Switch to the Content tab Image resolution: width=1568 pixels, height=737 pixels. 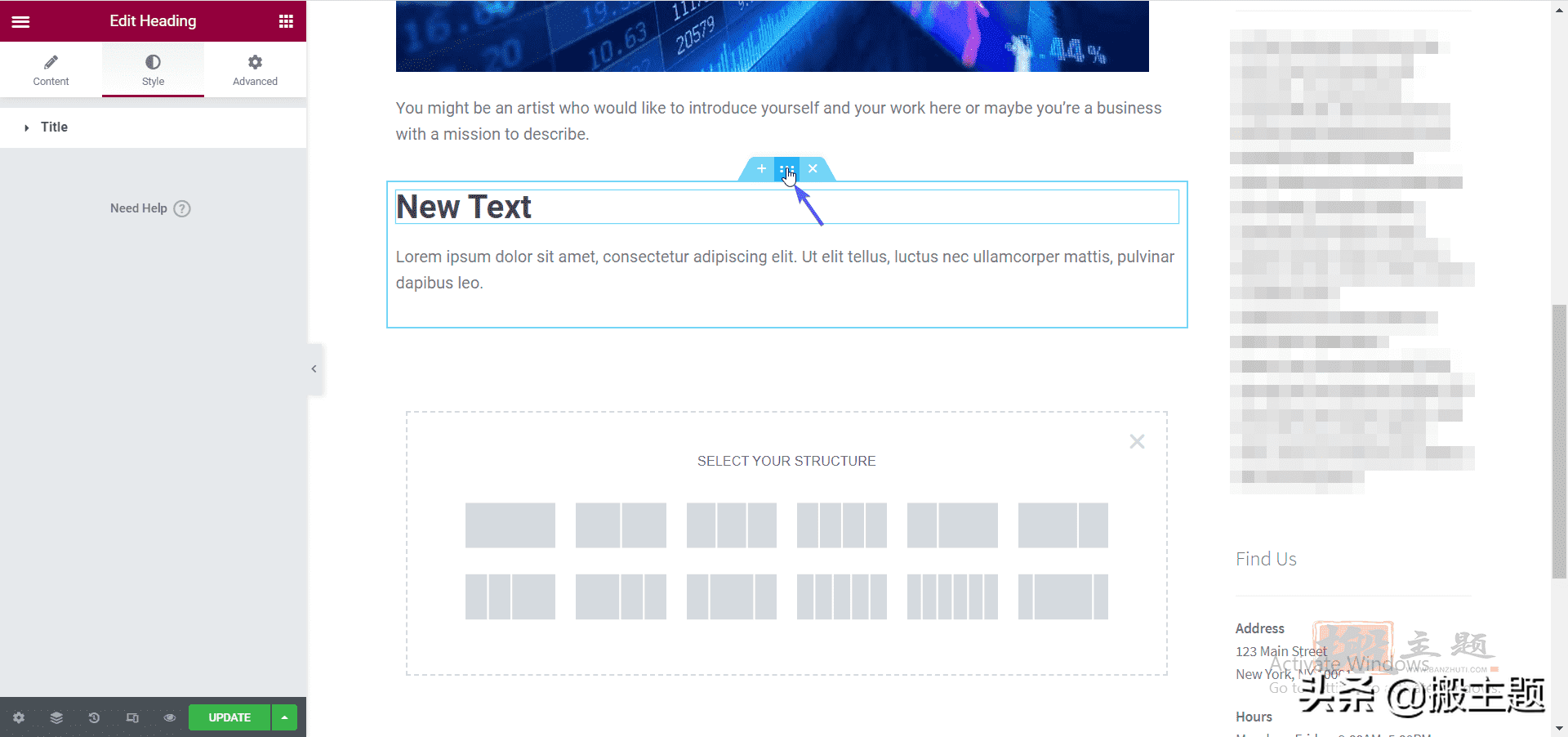click(x=51, y=70)
